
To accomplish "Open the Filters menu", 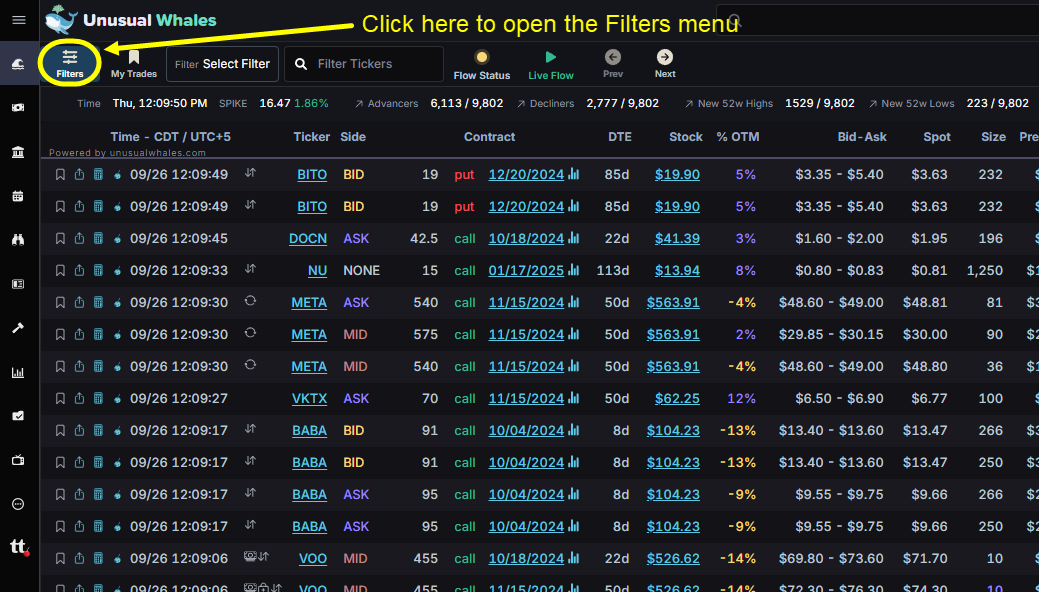I will (x=70, y=64).
